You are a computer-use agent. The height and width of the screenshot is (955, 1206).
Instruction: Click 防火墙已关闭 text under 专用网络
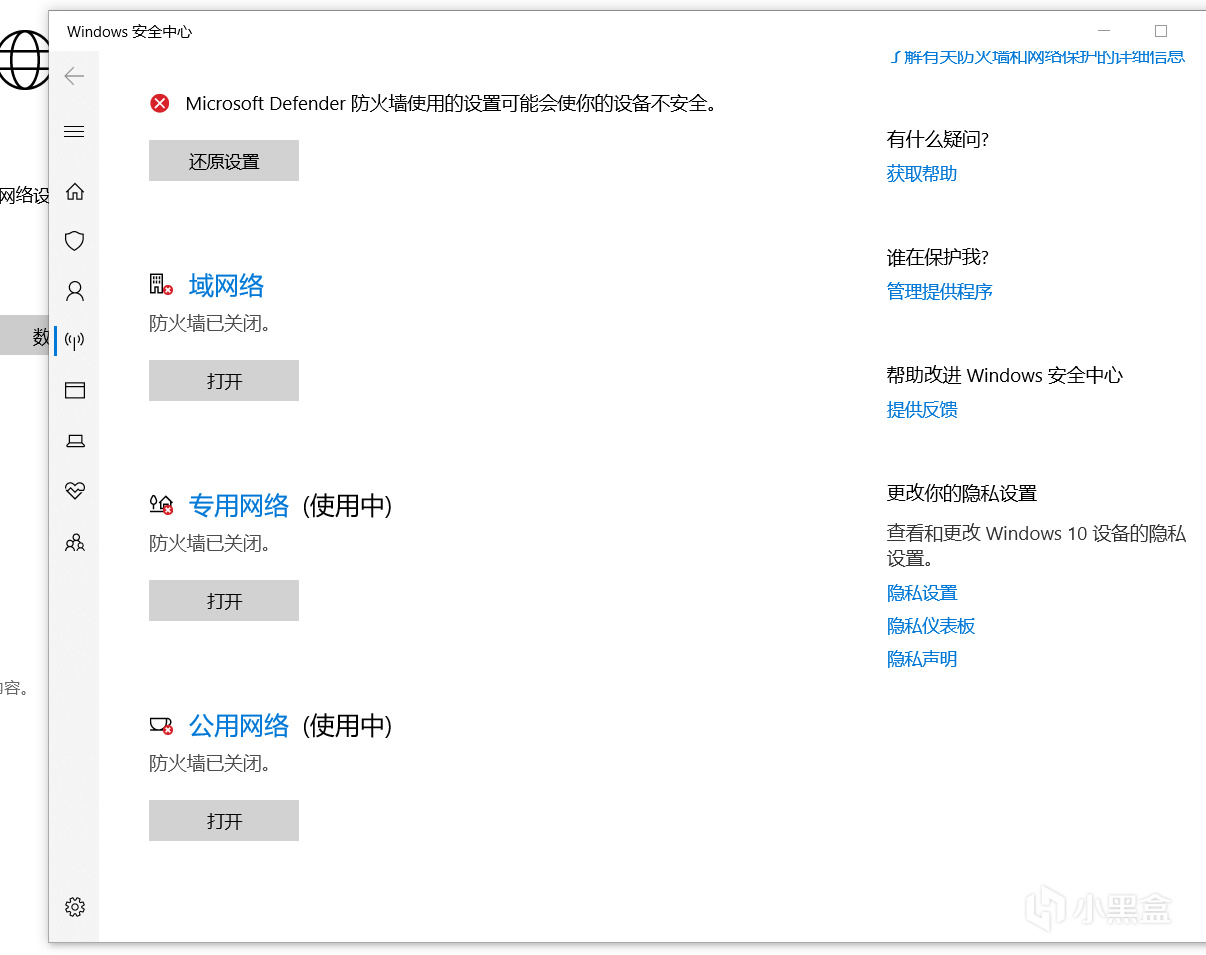[x=210, y=544]
